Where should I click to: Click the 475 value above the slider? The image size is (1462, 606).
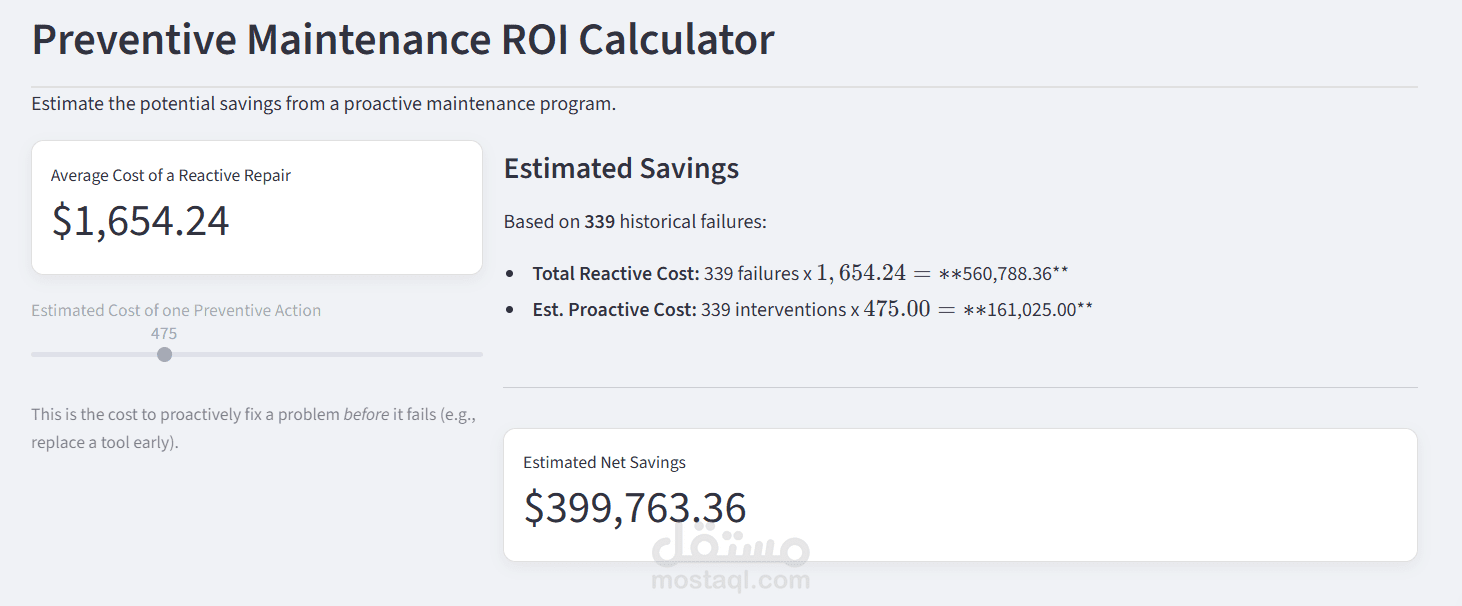(x=164, y=334)
